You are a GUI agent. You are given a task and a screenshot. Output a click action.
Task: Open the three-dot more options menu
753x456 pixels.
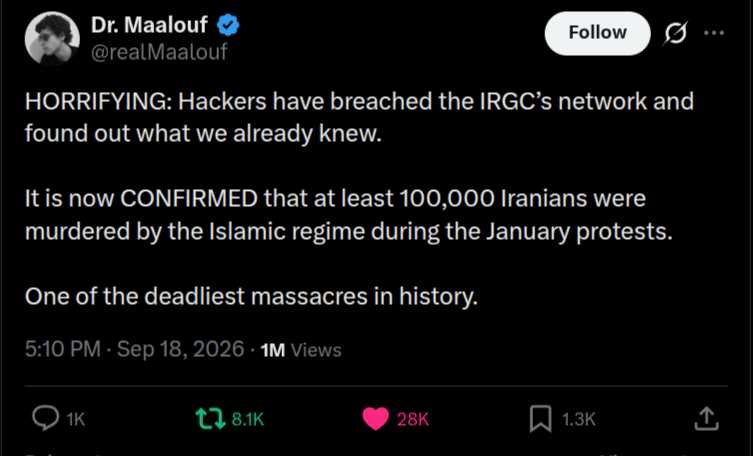coord(714,33)
